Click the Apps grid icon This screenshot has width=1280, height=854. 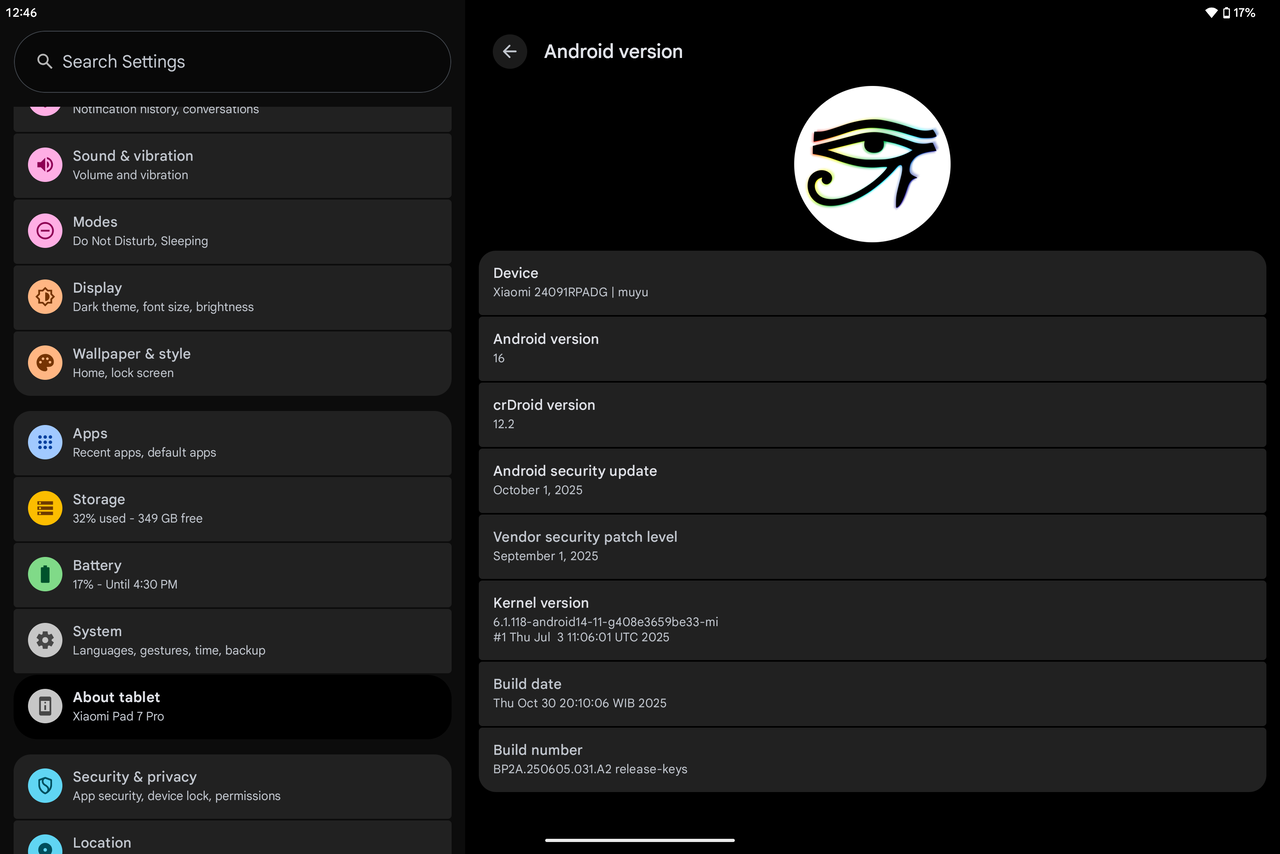pos(45,442)
